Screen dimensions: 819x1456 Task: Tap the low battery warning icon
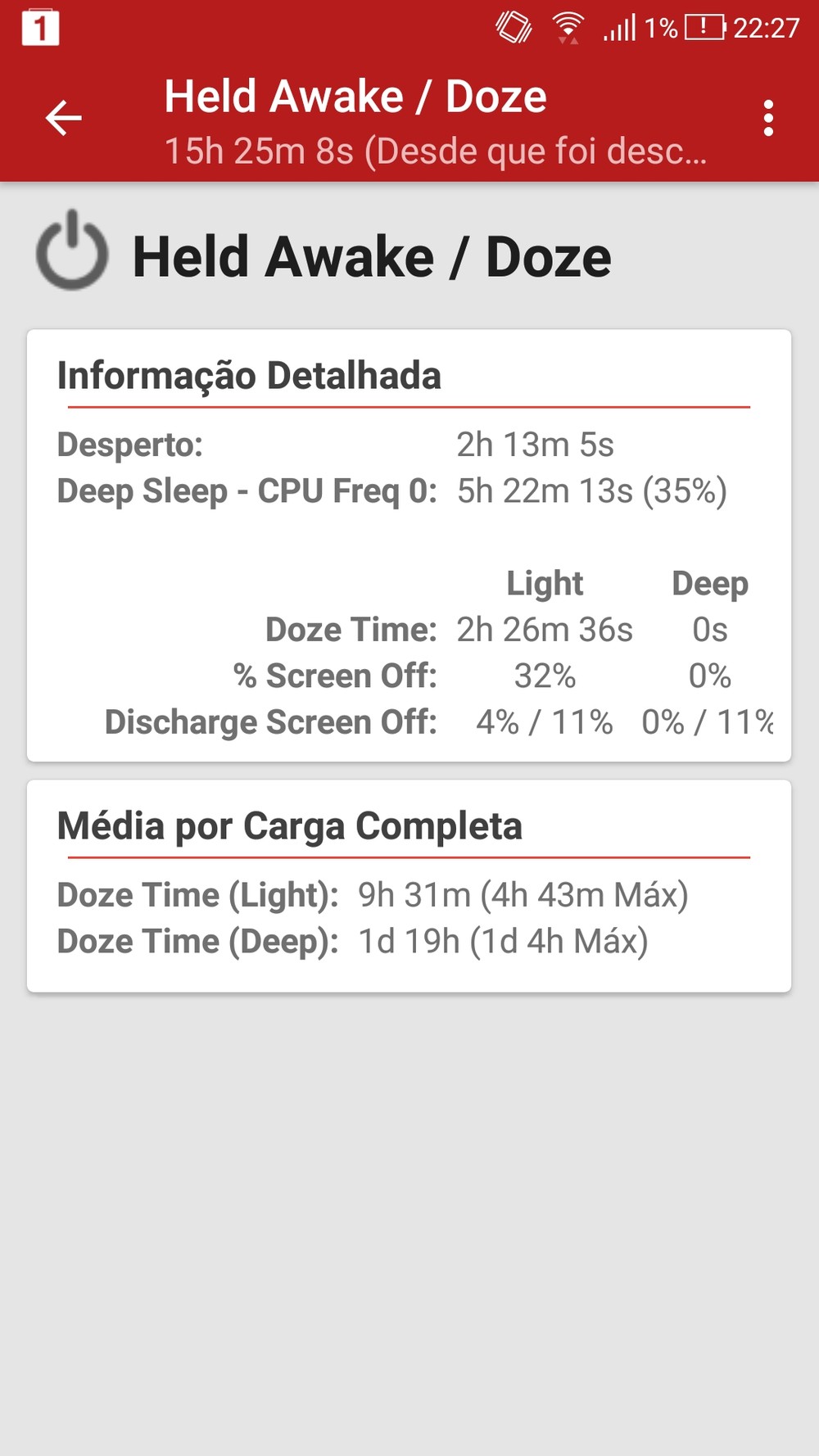coord(704,28)
